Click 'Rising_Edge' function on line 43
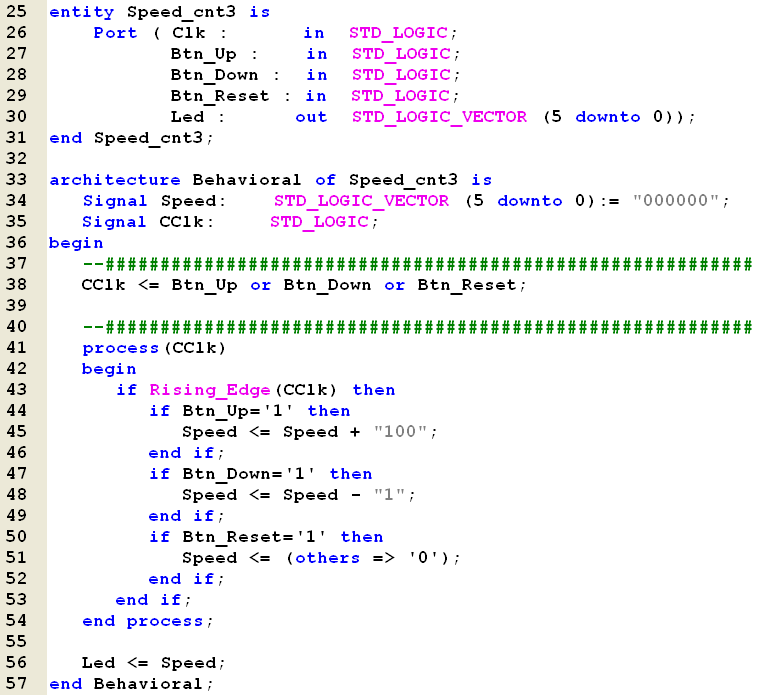The height and width of the screenshot is (695, 761). [x=210, y=390]
